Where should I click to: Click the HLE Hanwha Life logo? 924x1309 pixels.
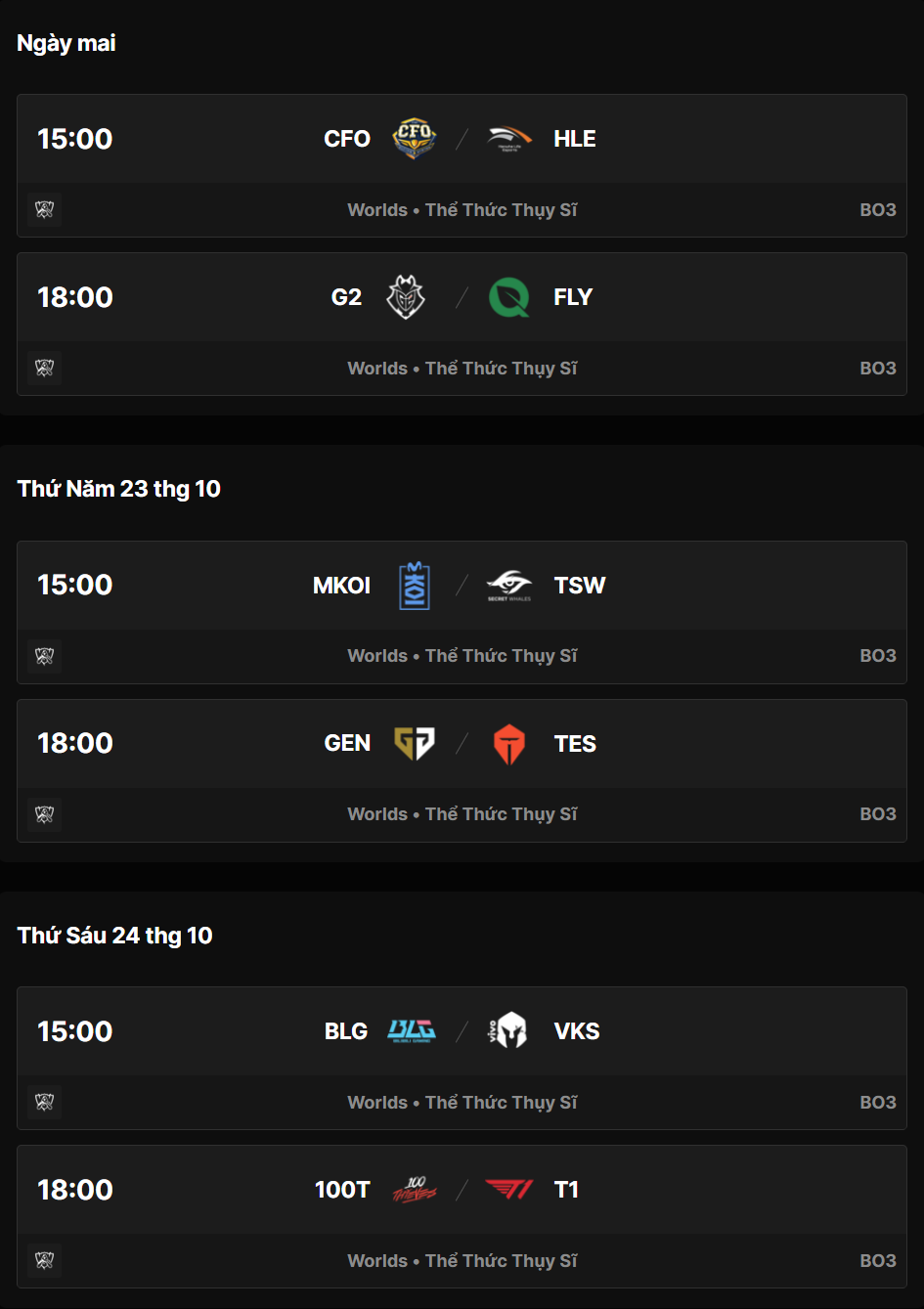tap(509, 138)
